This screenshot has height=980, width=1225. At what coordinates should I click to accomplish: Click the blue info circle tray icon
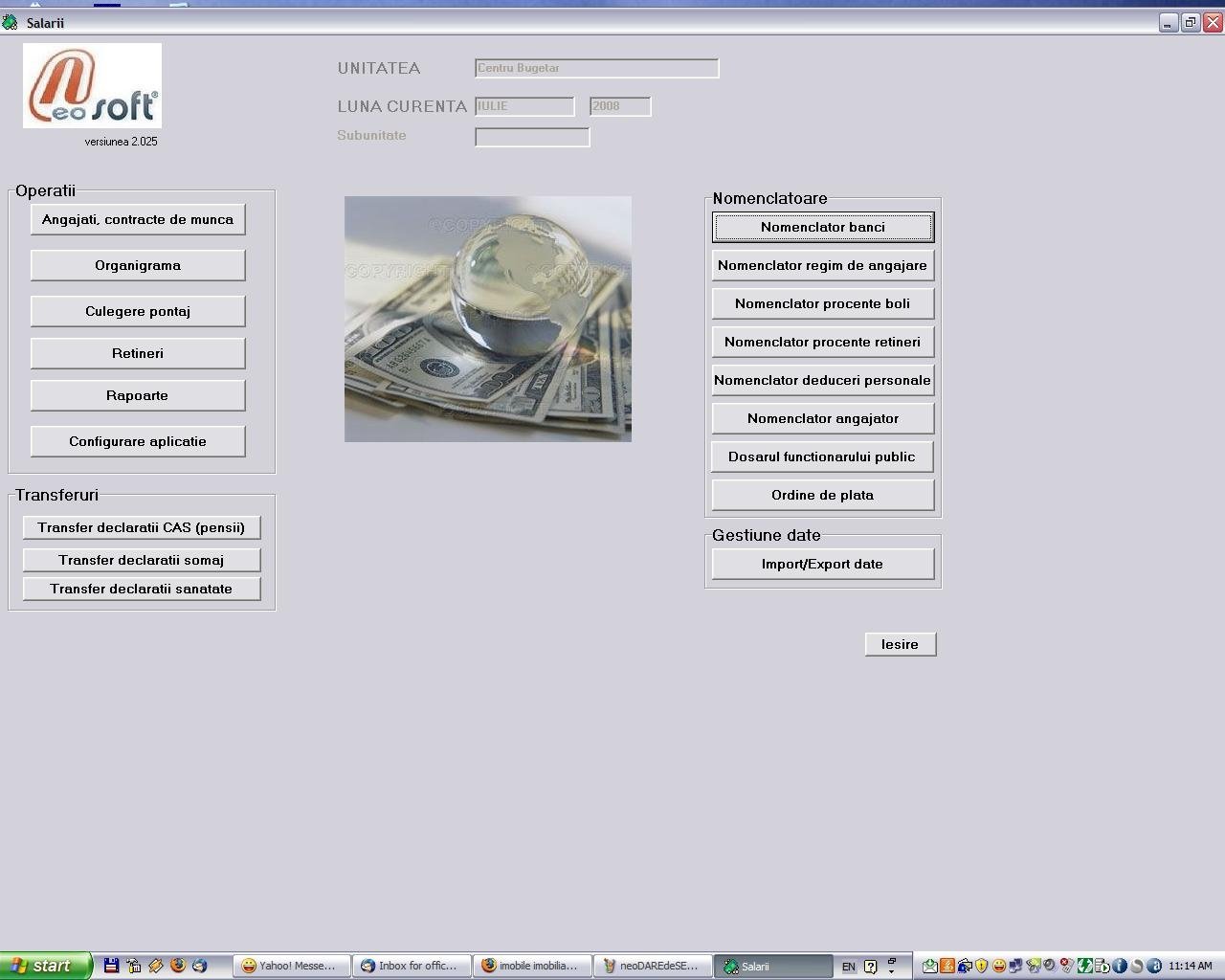tap(1120, 966)
